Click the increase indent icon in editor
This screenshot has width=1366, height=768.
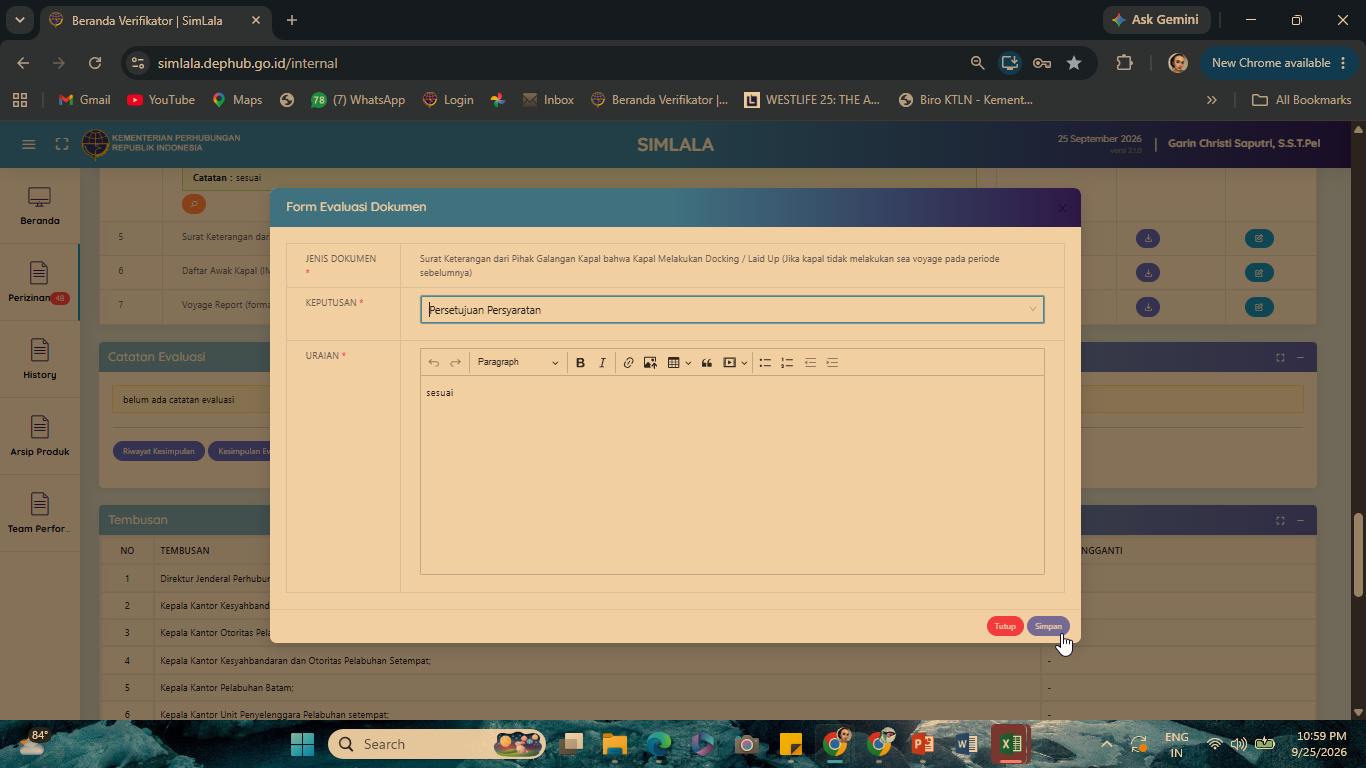[x=832, y=362]
